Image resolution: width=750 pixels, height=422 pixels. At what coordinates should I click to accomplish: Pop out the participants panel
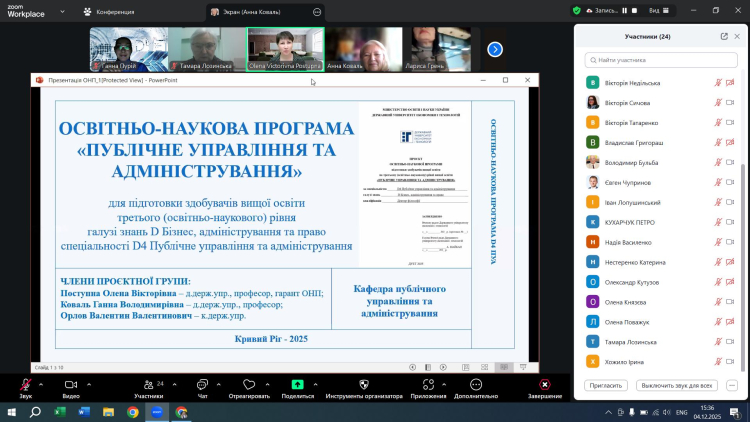tap(724, 36)
